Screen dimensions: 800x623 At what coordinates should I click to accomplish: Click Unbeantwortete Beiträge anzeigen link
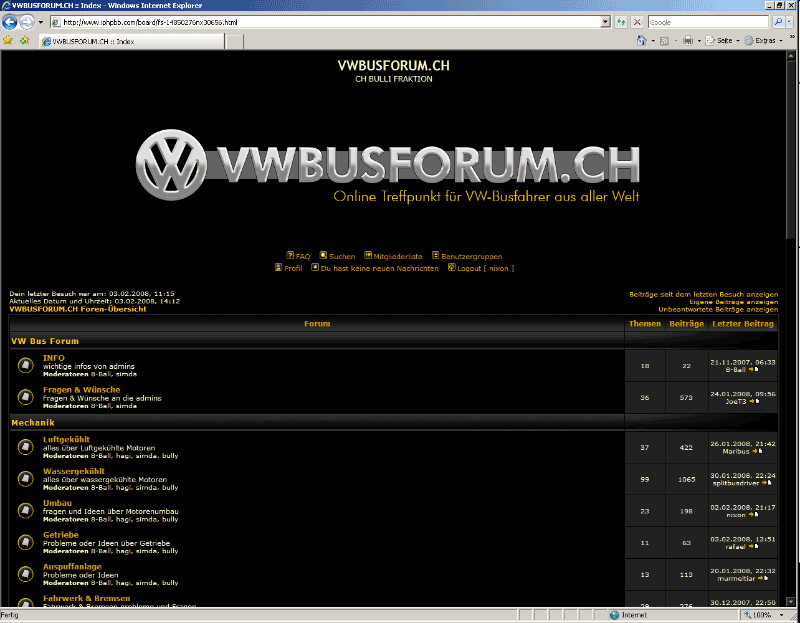tap(718, 309)
